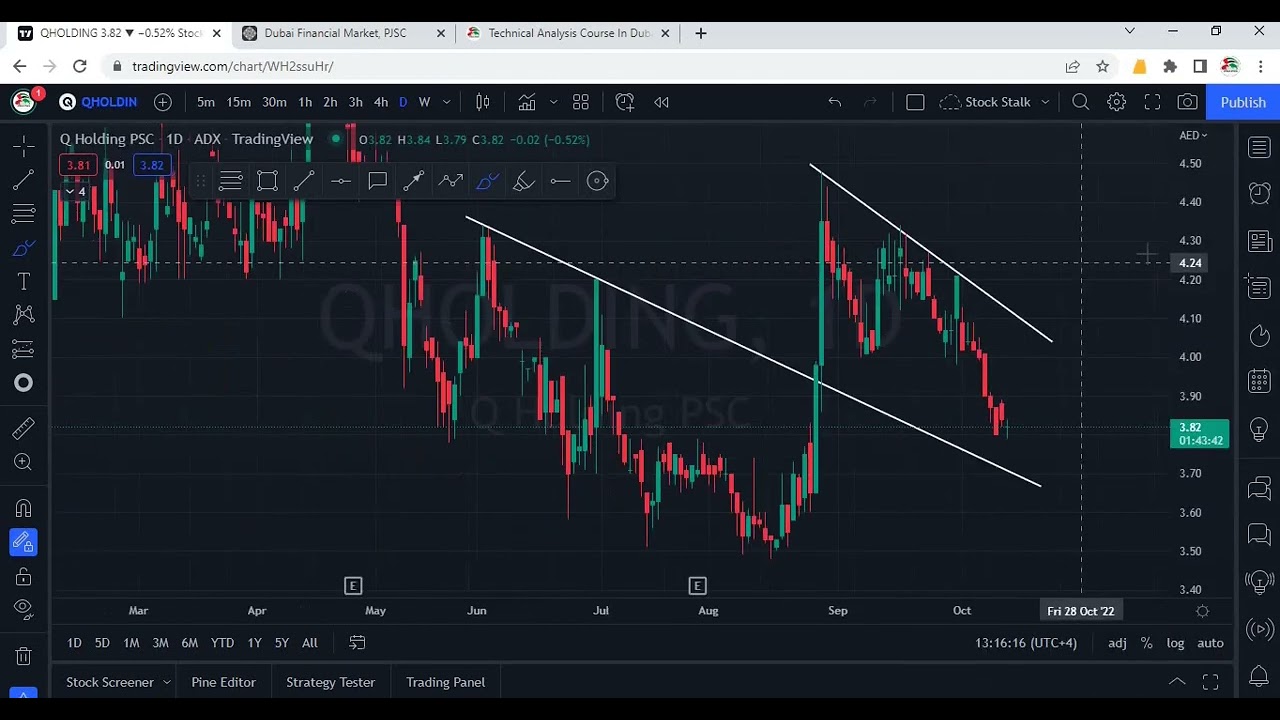Set the 1D date range
Screen dimensions: 1280x720
coord(74,643)
